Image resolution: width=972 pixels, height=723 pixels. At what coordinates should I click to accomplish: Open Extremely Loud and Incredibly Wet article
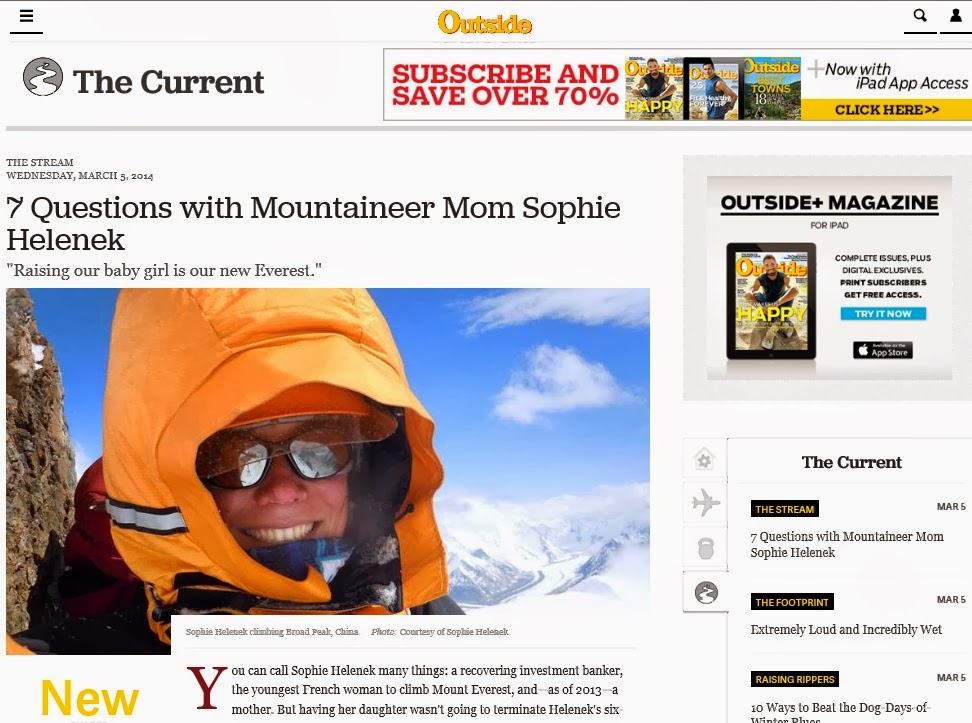tap(846, 629)
